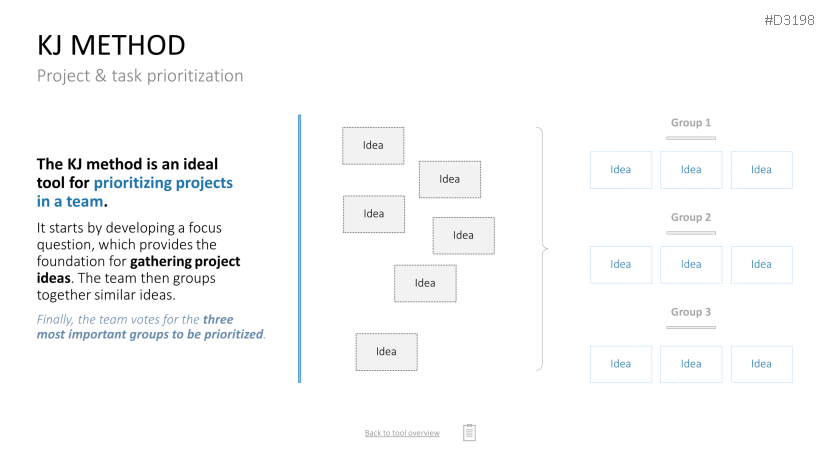Click the middle Idea box under Group 2
The width and height of the screenshot is (829, 466).
pyautogui.click(x=691, y=264)
